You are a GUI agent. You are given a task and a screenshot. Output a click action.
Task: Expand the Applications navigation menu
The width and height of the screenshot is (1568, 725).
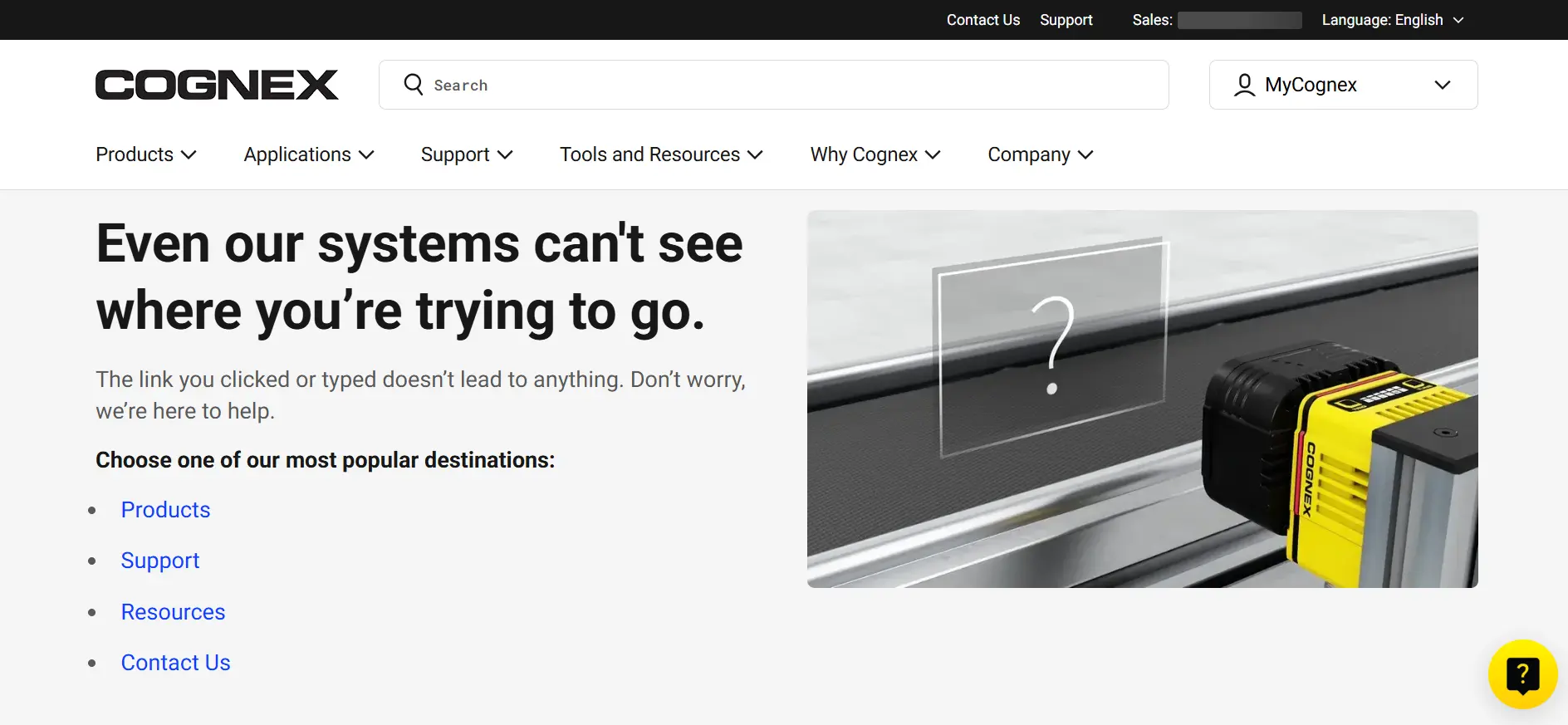(x=309, y=154)
